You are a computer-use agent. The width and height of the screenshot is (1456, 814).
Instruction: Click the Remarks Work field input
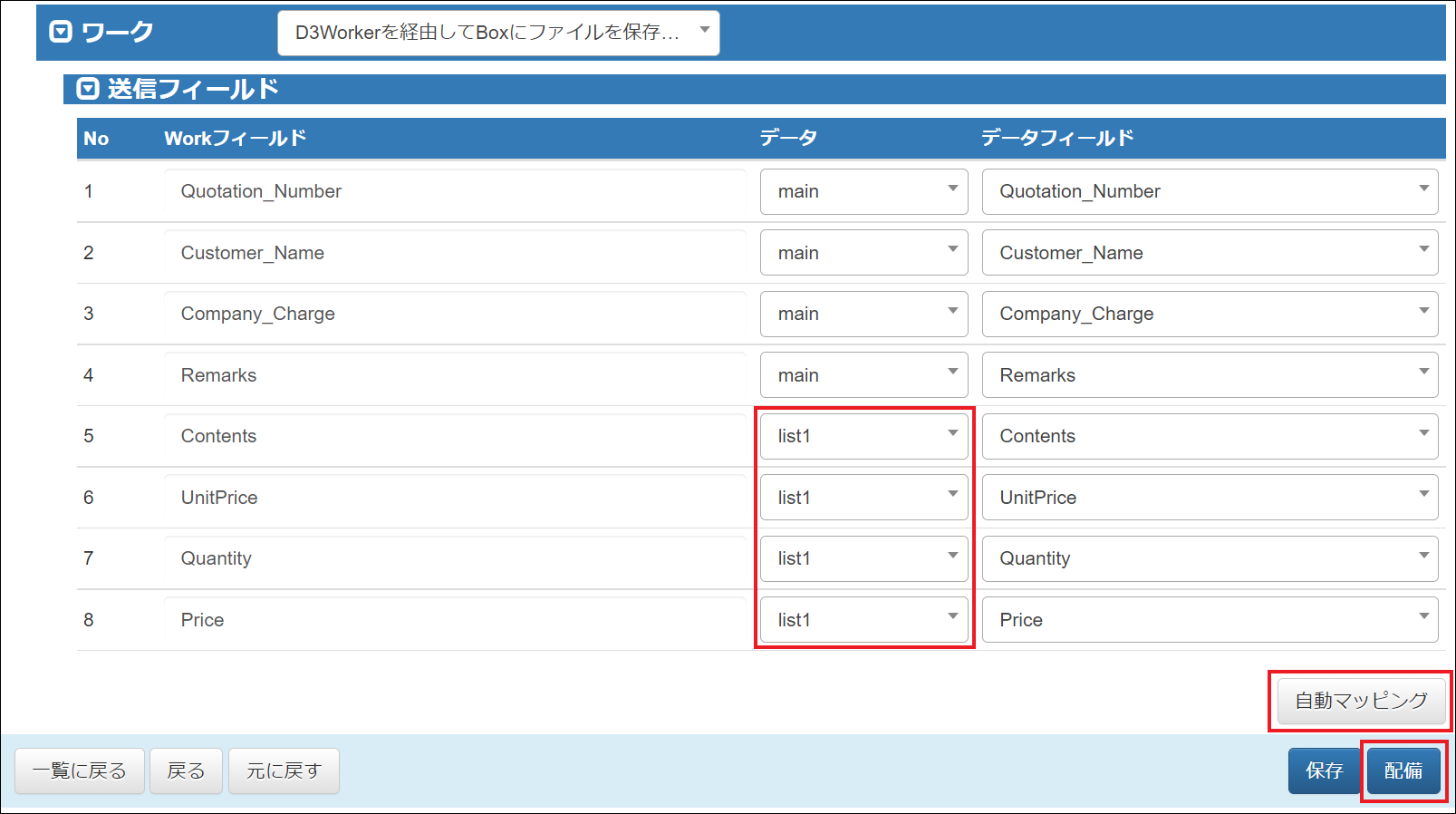(x=455, y=375)
